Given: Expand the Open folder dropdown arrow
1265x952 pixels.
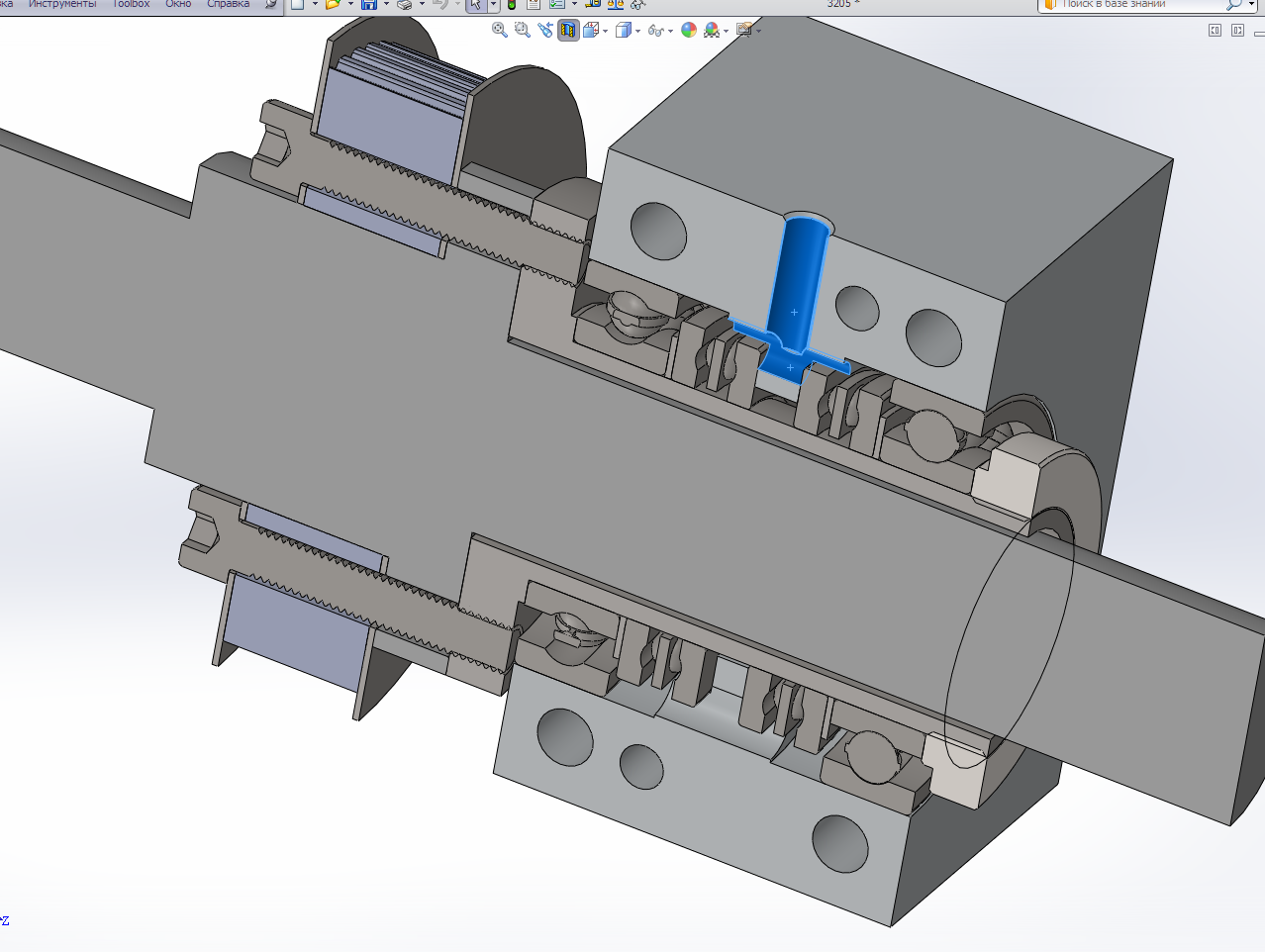Looking at the screenshot, I should click(x=350, y=4).
